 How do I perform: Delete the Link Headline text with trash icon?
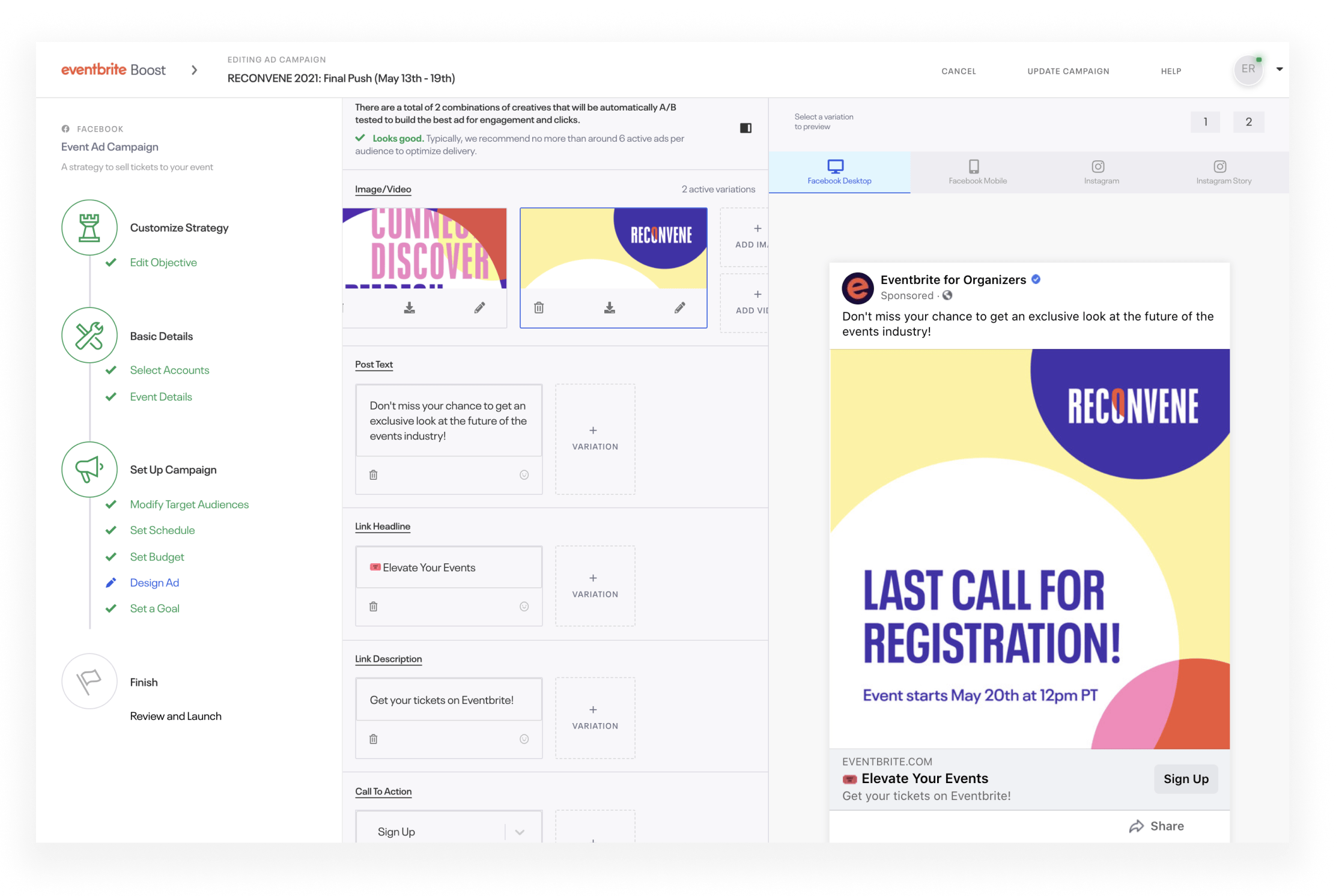coord(373,607)
